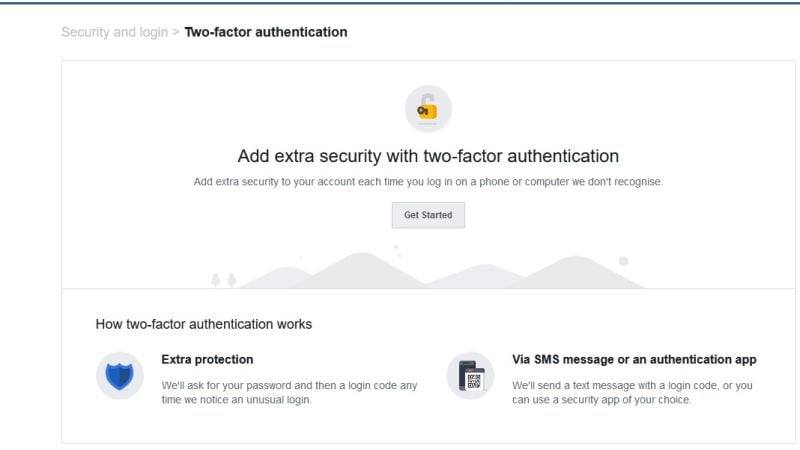This screenshot has width=800, height=450.
Task: Click the breadcrumb arrow separator
Action: [176, 32]
